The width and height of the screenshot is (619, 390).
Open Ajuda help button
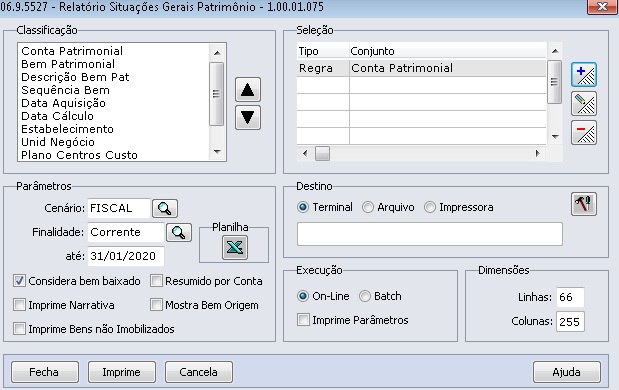click(x=567, y=372)
